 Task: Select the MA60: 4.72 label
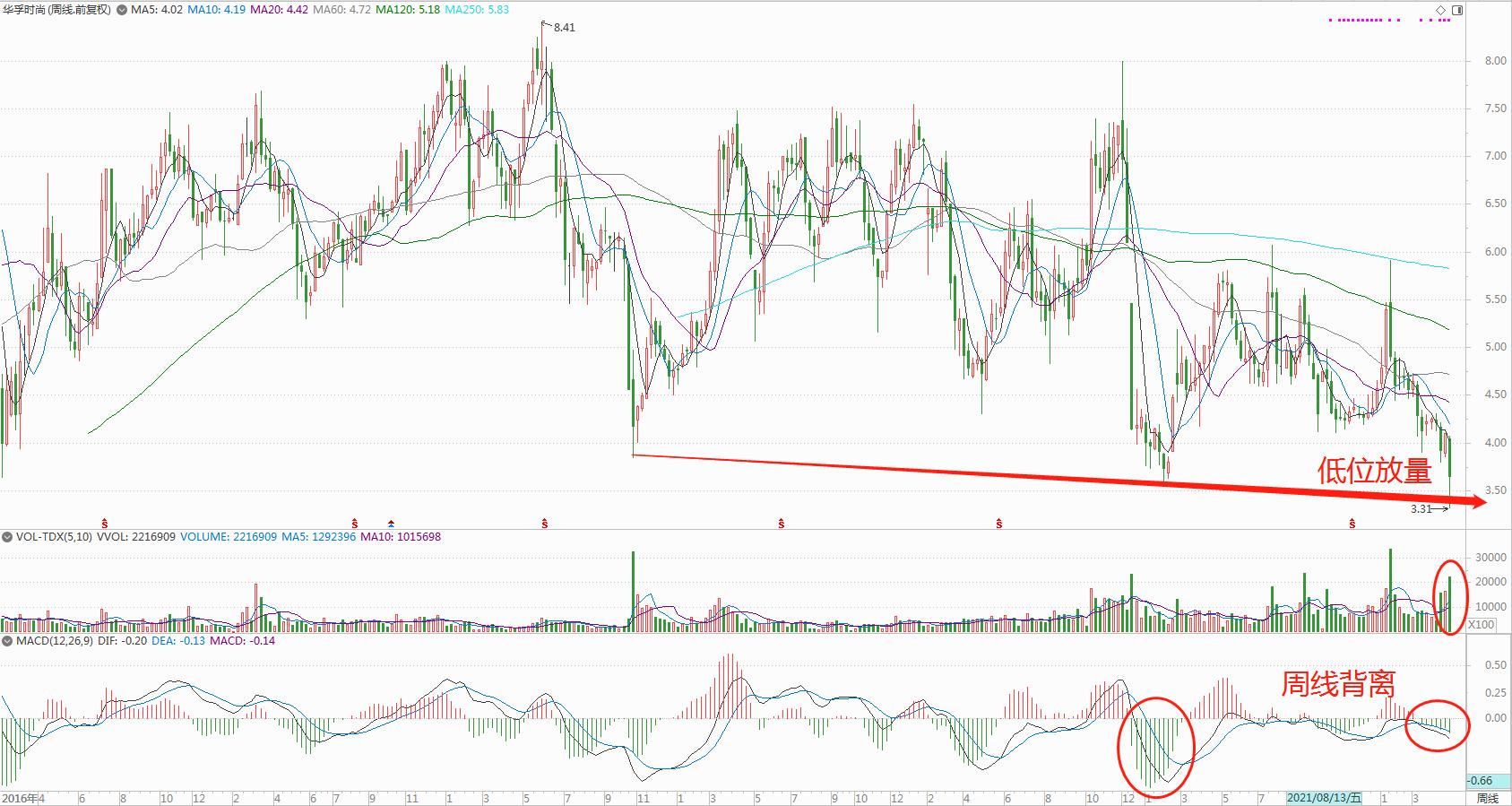(341, 10)
